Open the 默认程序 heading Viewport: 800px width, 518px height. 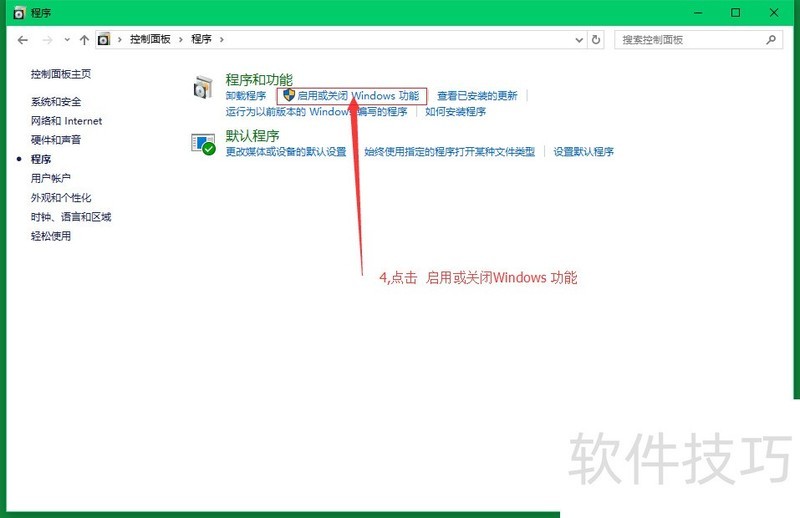pyautogui.click(x=253, y=136)
